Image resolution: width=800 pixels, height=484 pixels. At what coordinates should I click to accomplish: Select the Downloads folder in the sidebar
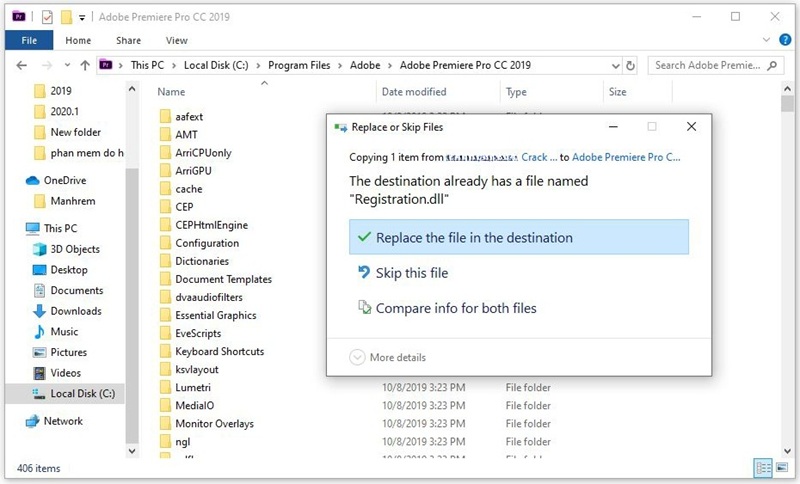(76, 311)
